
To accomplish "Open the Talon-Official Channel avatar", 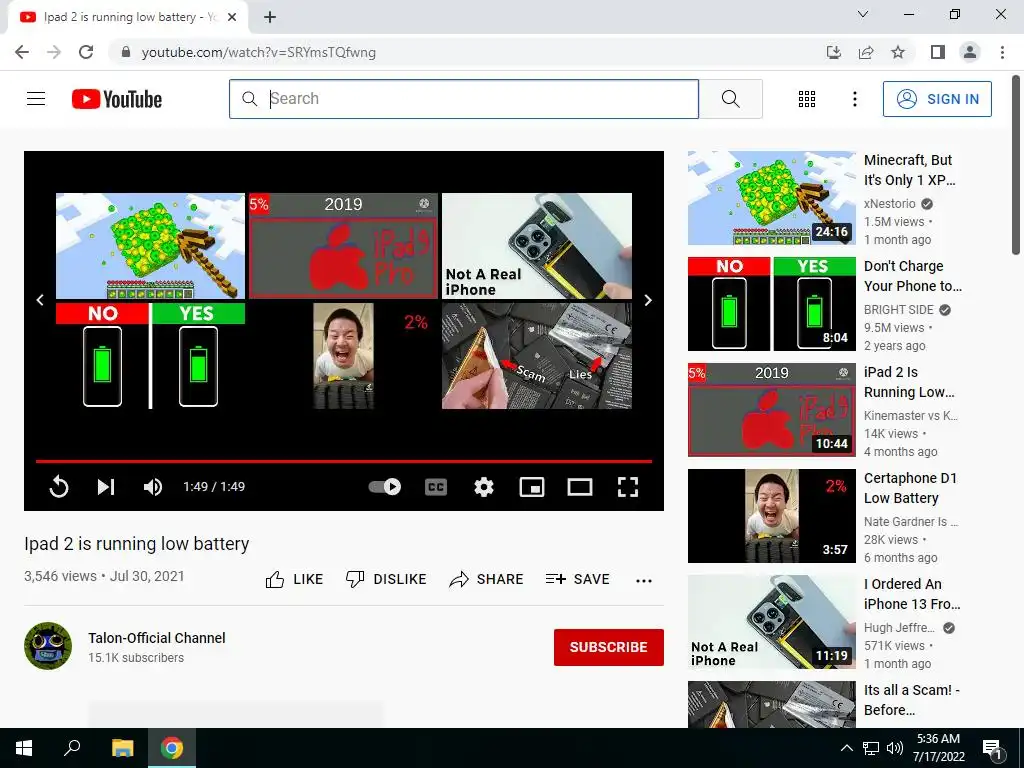I will [x=48, y=646].
